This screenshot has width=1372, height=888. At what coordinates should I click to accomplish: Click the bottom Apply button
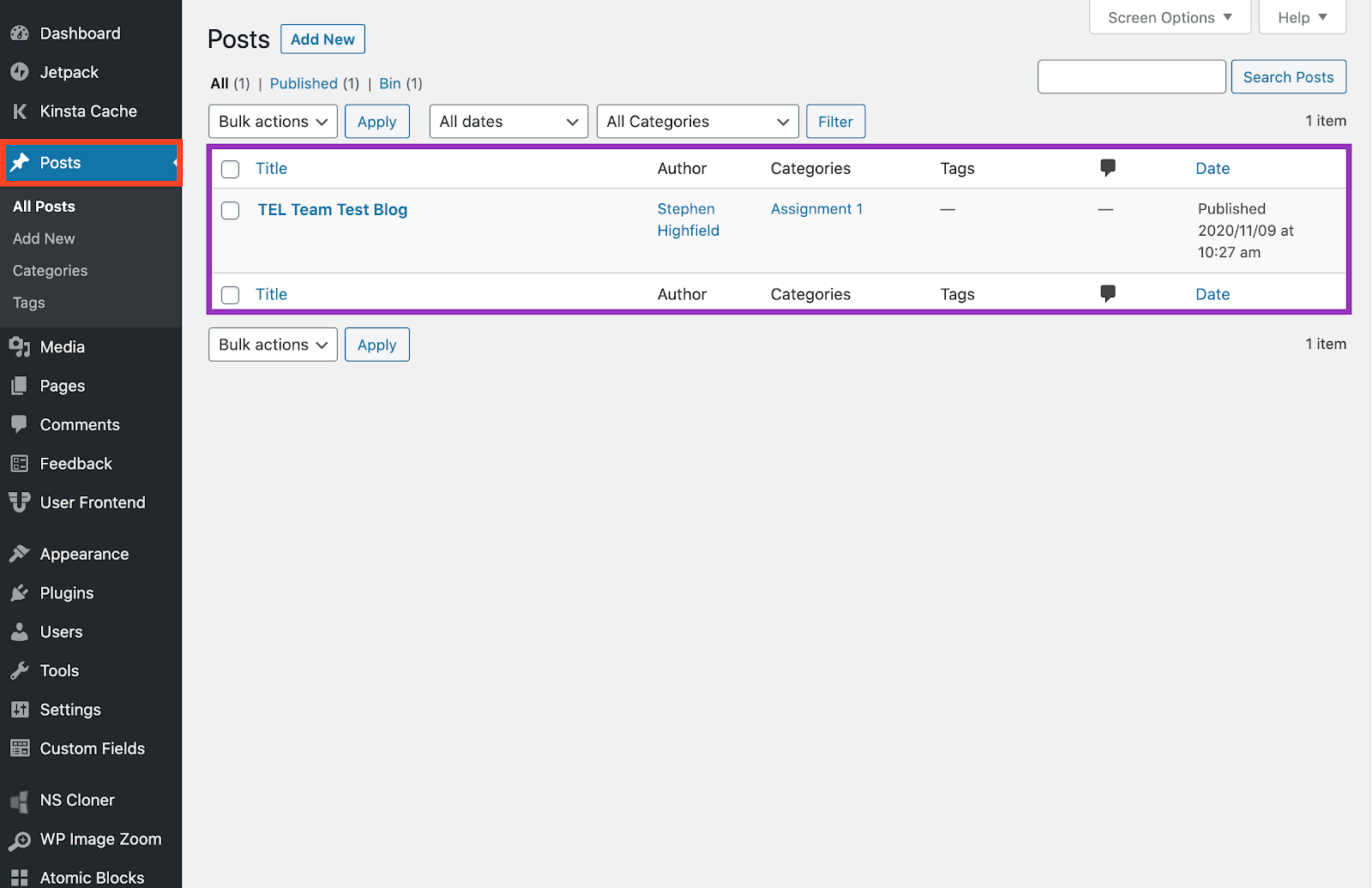[x=377, y=345]
